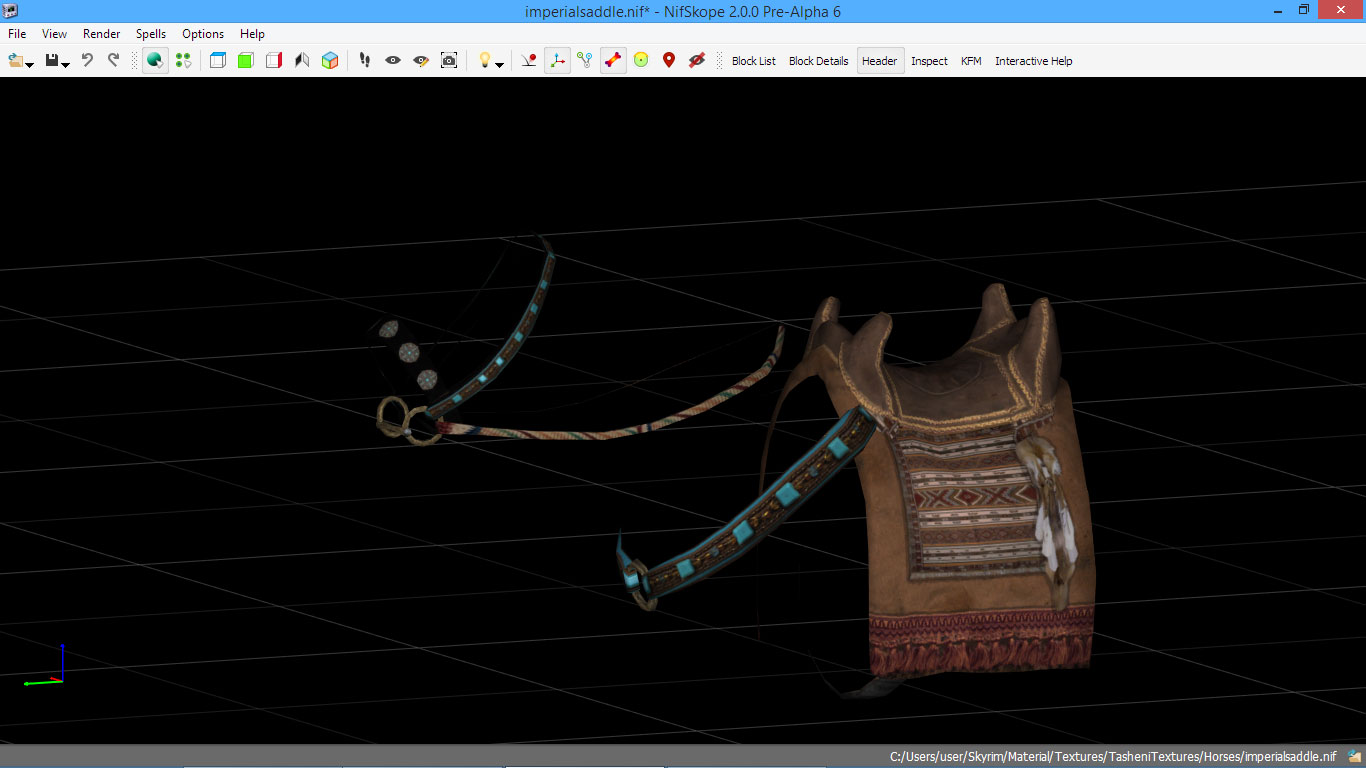Click the footprints walk view icon
1366x768 pixels.
365,61
